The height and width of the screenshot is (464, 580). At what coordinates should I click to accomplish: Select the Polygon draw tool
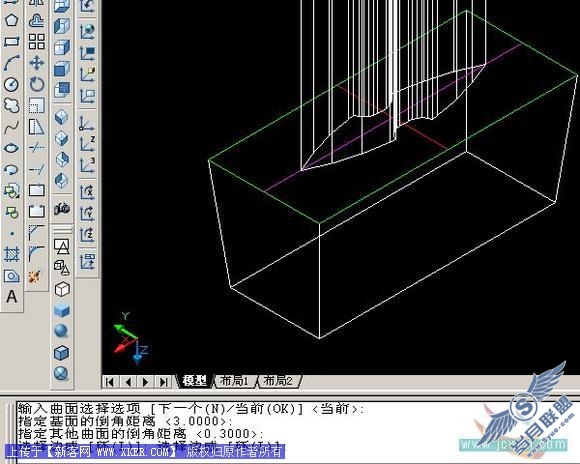pyautogui.click(x=11, y=20)
